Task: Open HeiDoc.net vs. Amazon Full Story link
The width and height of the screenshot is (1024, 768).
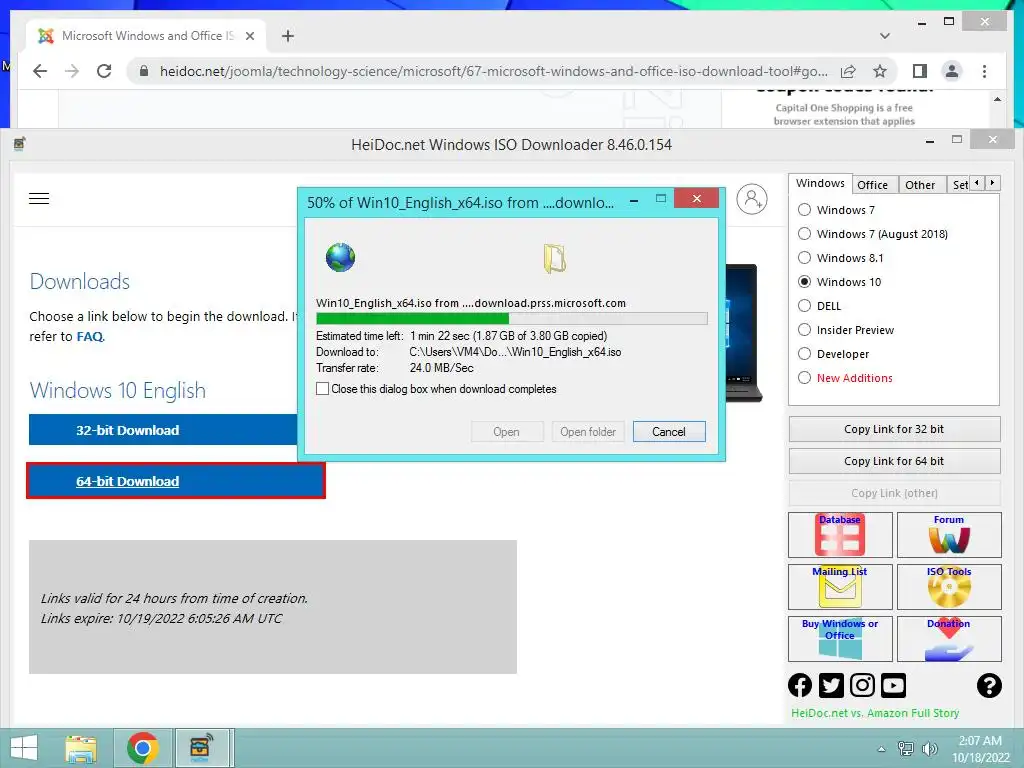Action: click(875, 713)
